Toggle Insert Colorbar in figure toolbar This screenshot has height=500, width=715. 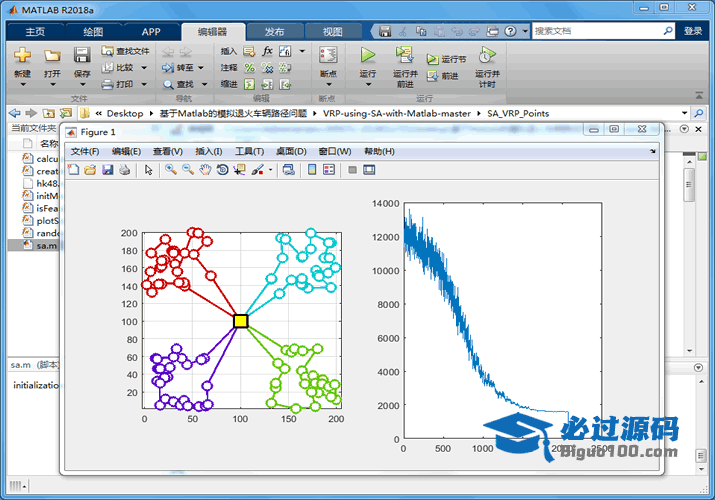click(312, 170)
